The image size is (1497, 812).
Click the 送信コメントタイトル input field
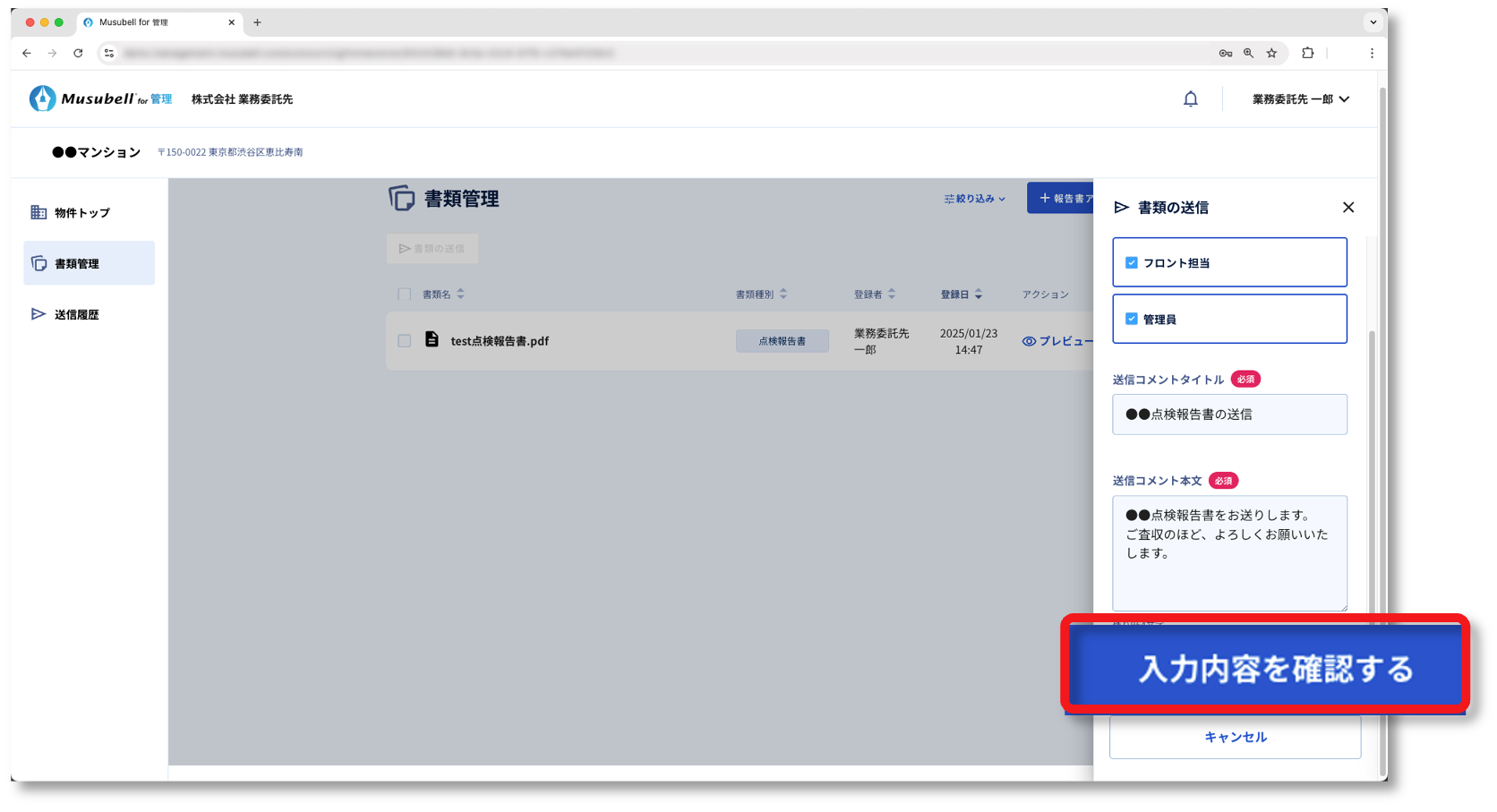[1229, 415]
